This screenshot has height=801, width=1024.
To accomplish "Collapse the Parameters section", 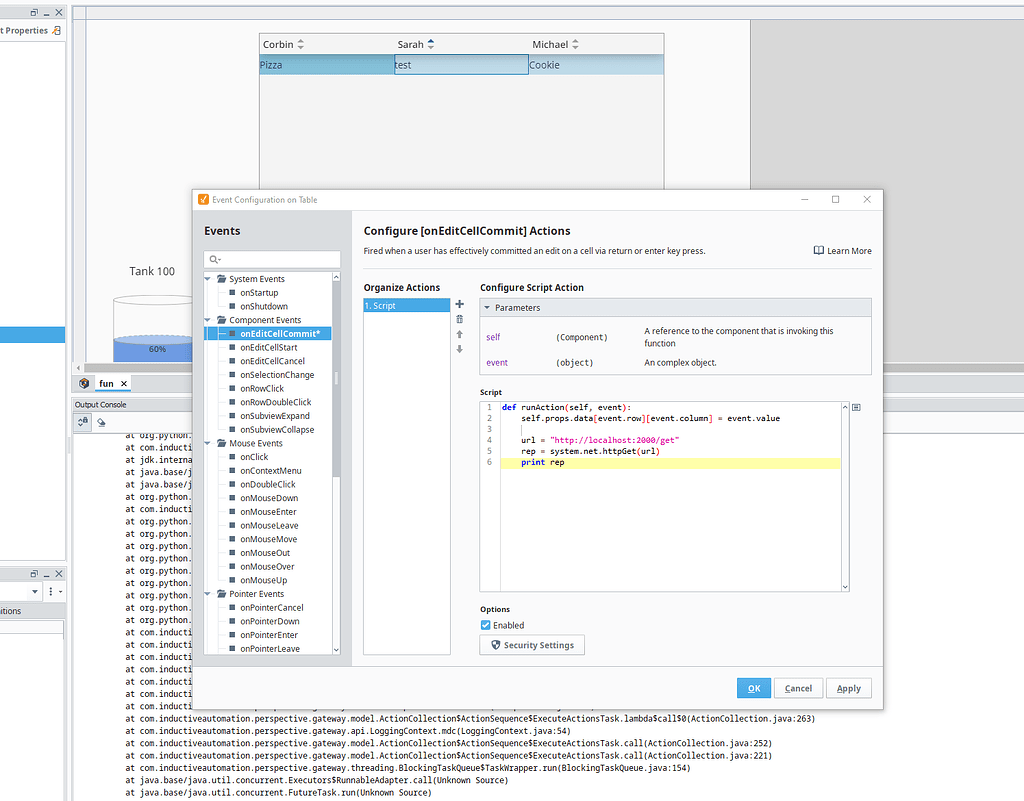I will (489, 307).
